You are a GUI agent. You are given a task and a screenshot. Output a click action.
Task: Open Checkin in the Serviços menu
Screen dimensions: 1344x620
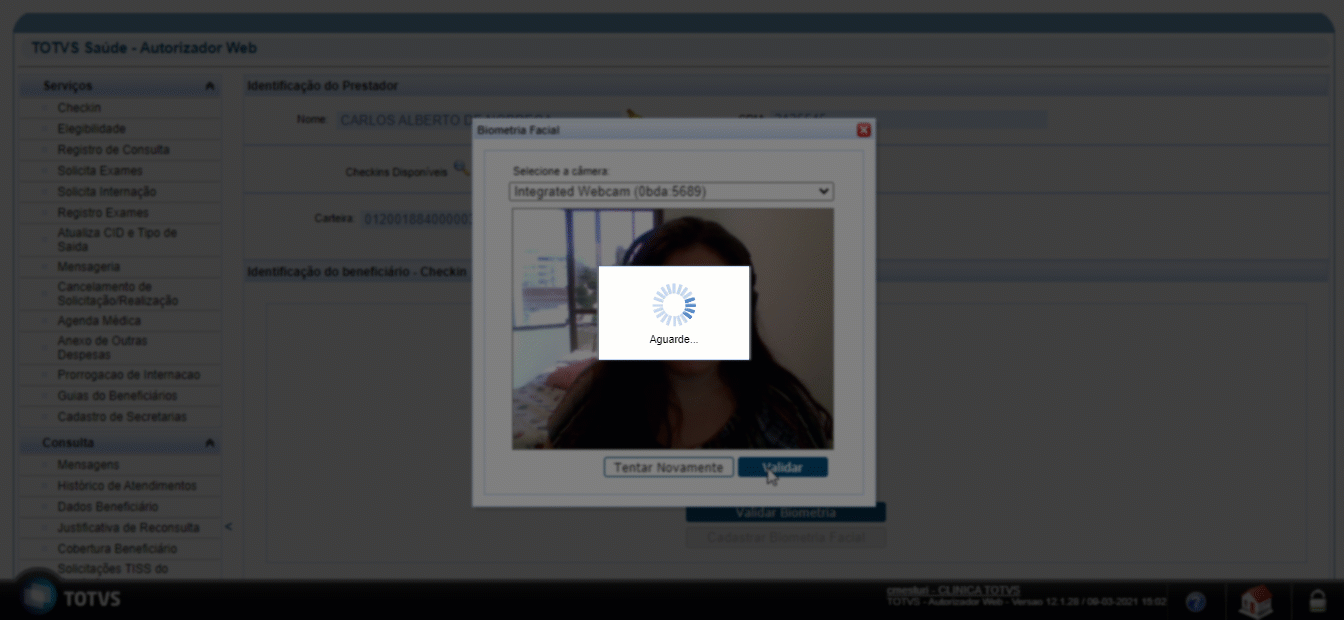point(79,108)
